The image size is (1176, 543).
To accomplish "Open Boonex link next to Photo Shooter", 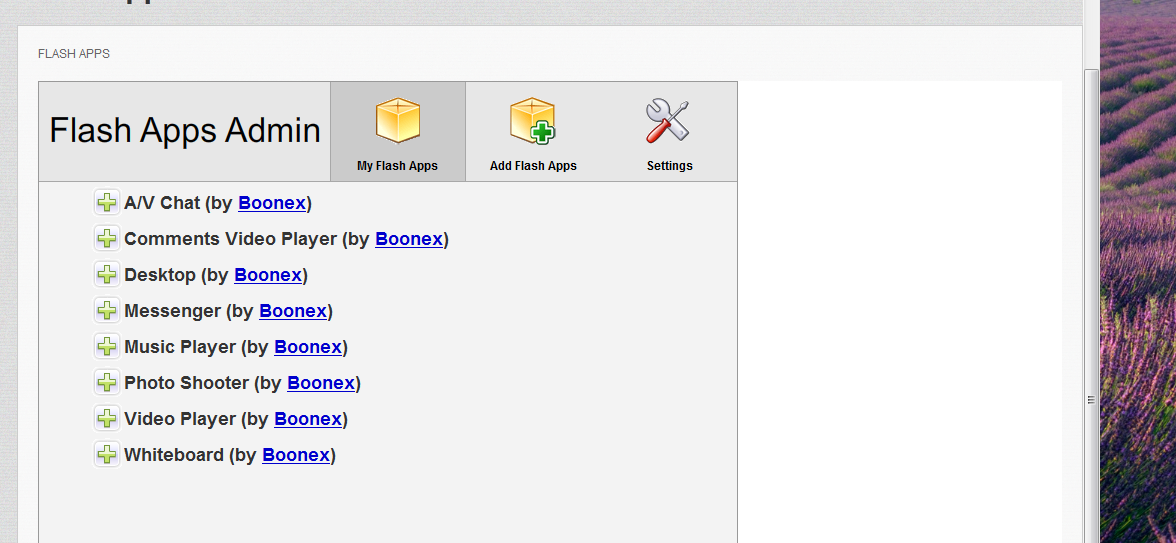I will pos(321,383).
